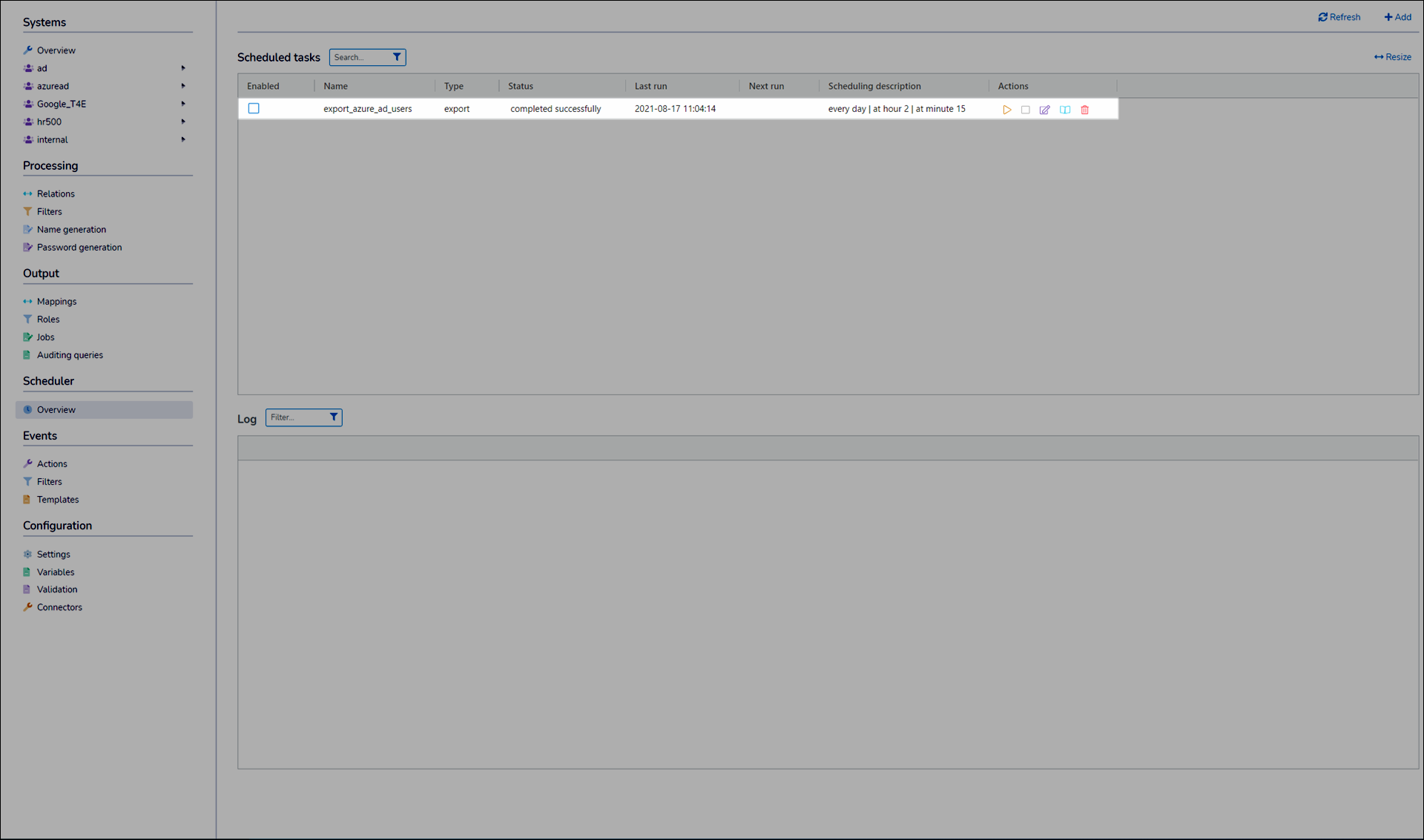
Task: Open Connectors in Configuration
Action: 59,607
